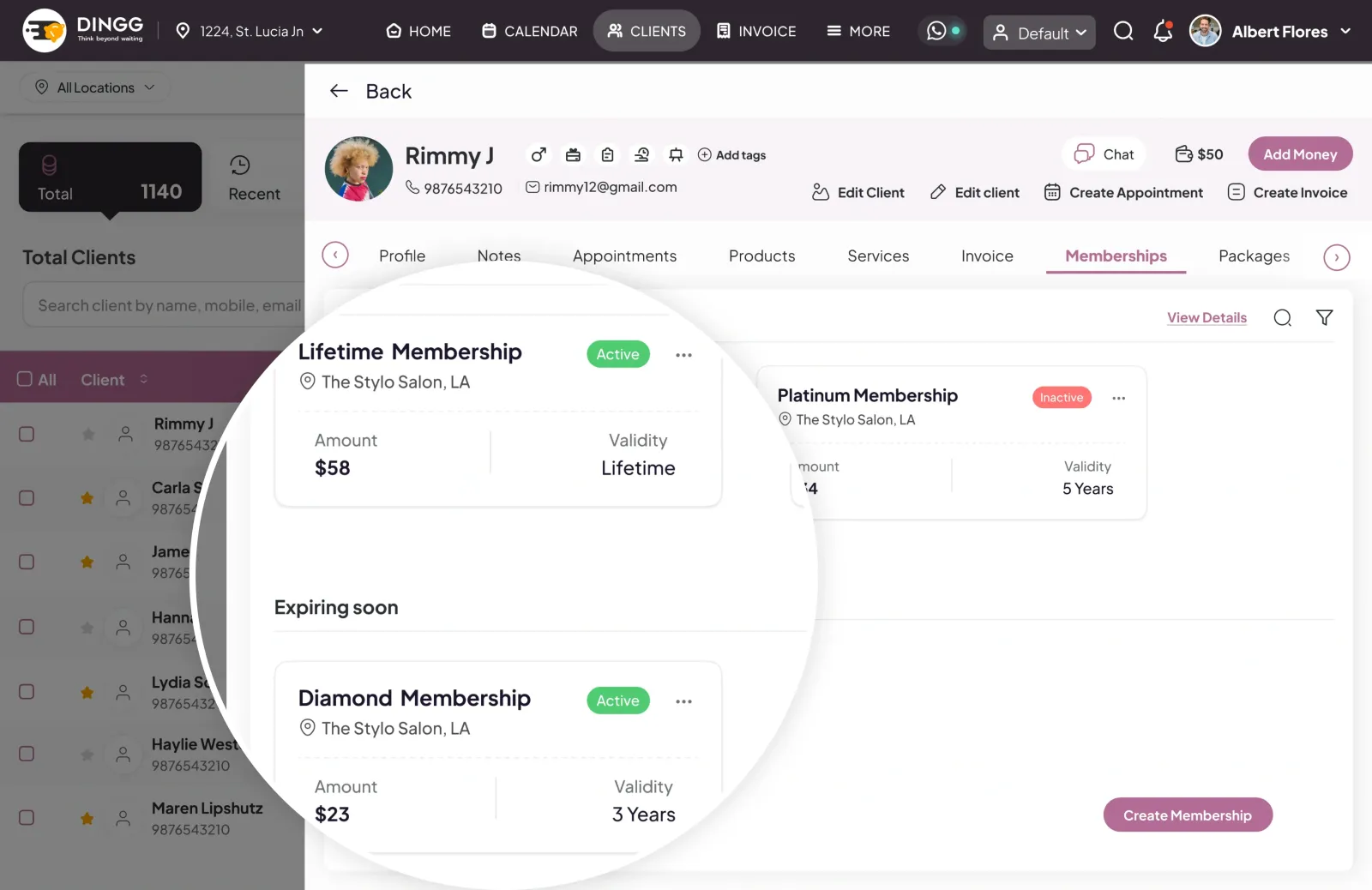Open Chat with Rimmy J

click(1104, 154)
